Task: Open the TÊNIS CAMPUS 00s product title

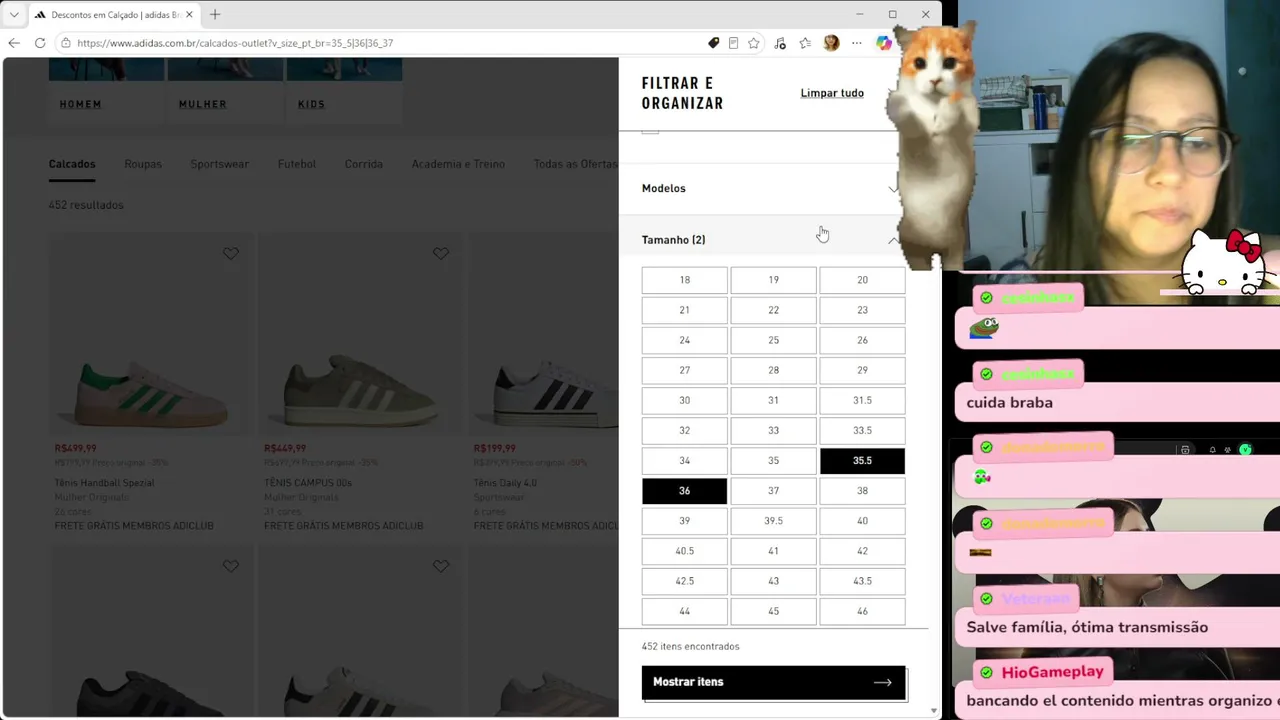Action: coord(308,483)
